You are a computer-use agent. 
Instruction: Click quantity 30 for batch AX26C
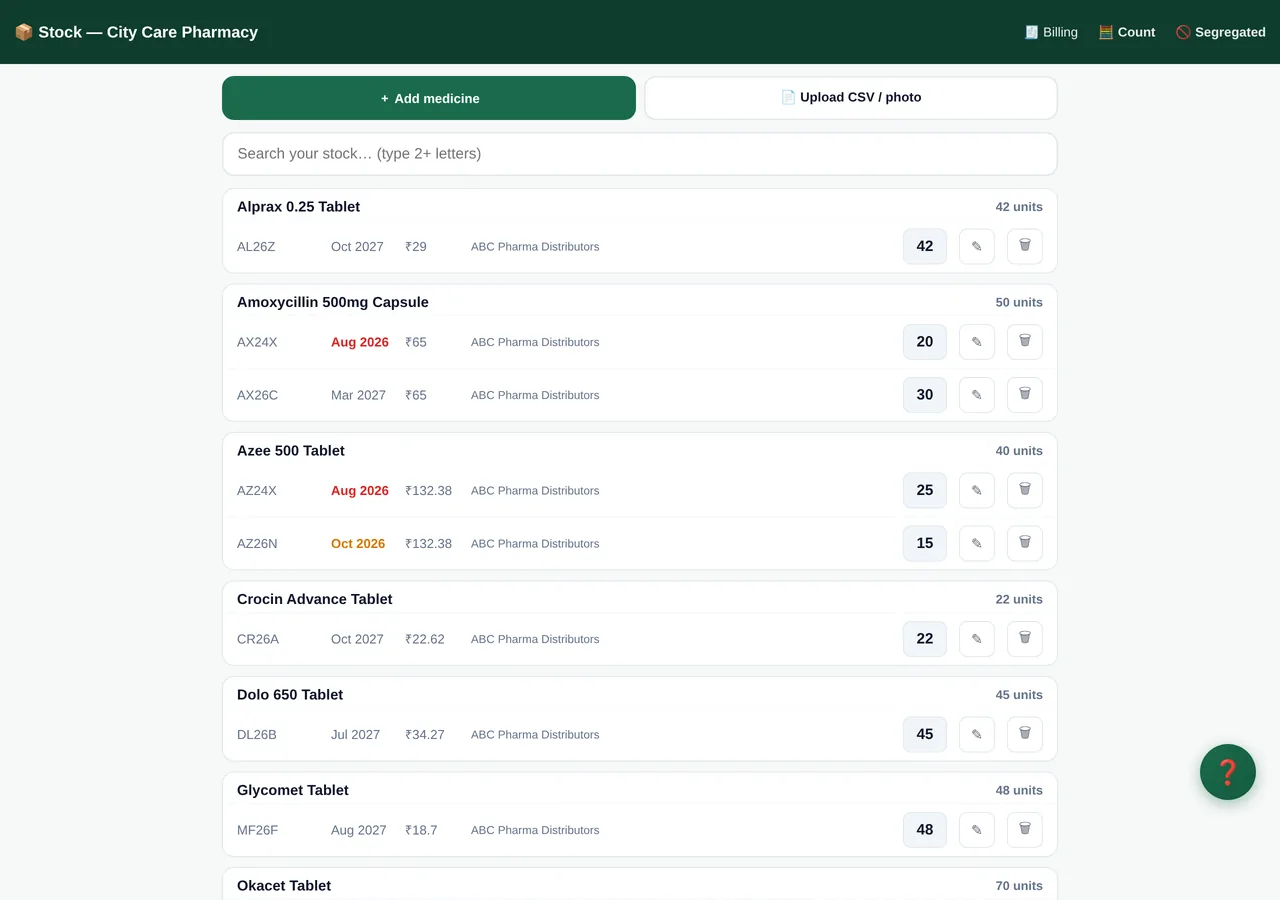(925, 395)
